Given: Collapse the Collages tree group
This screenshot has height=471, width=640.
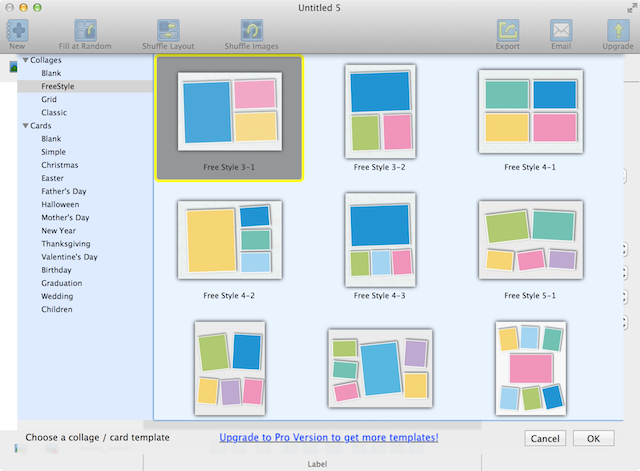Looking at the screenshot, I should click(25, 60).
